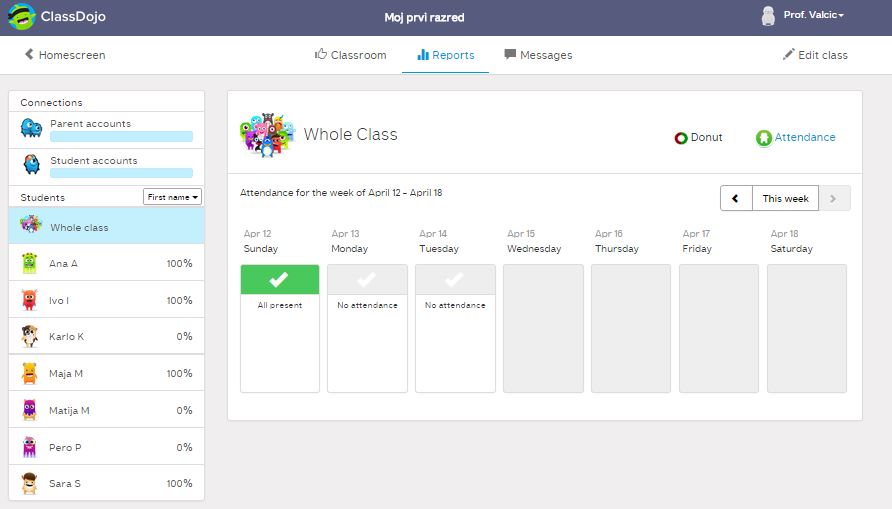
Task: Click the Student accounts monster icon
Action: (32, 165)
